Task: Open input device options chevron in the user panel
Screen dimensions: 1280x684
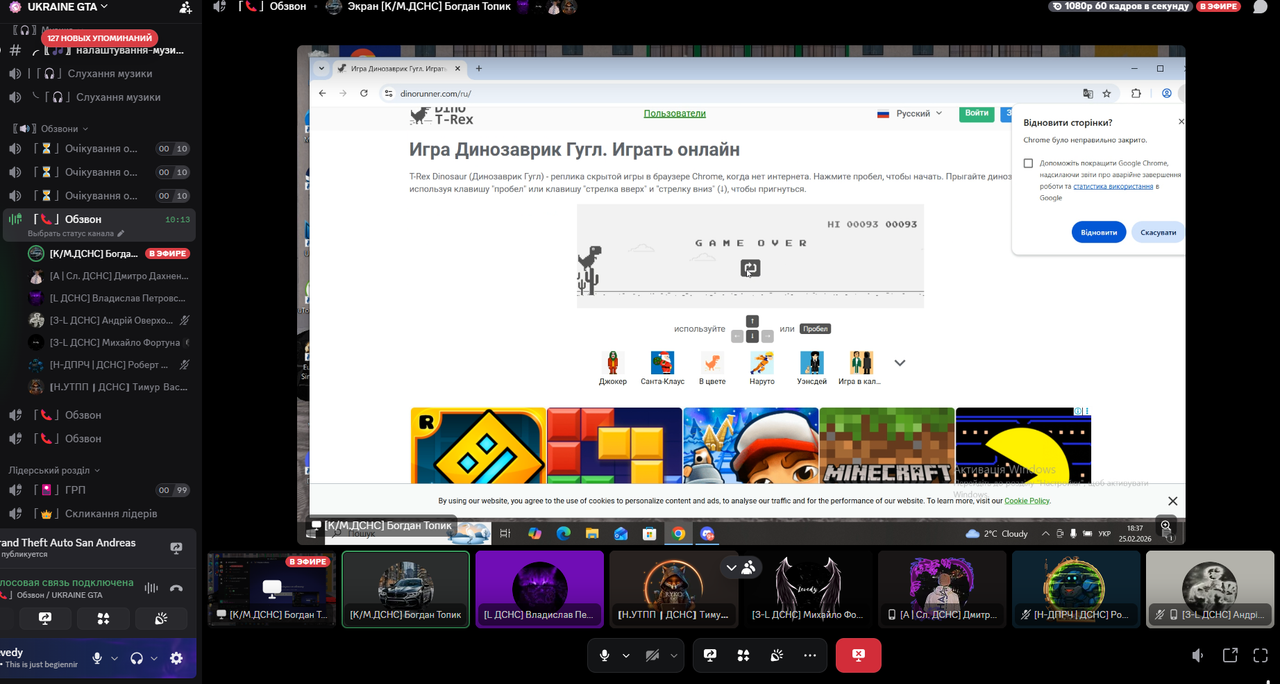Action: point(114,658)
